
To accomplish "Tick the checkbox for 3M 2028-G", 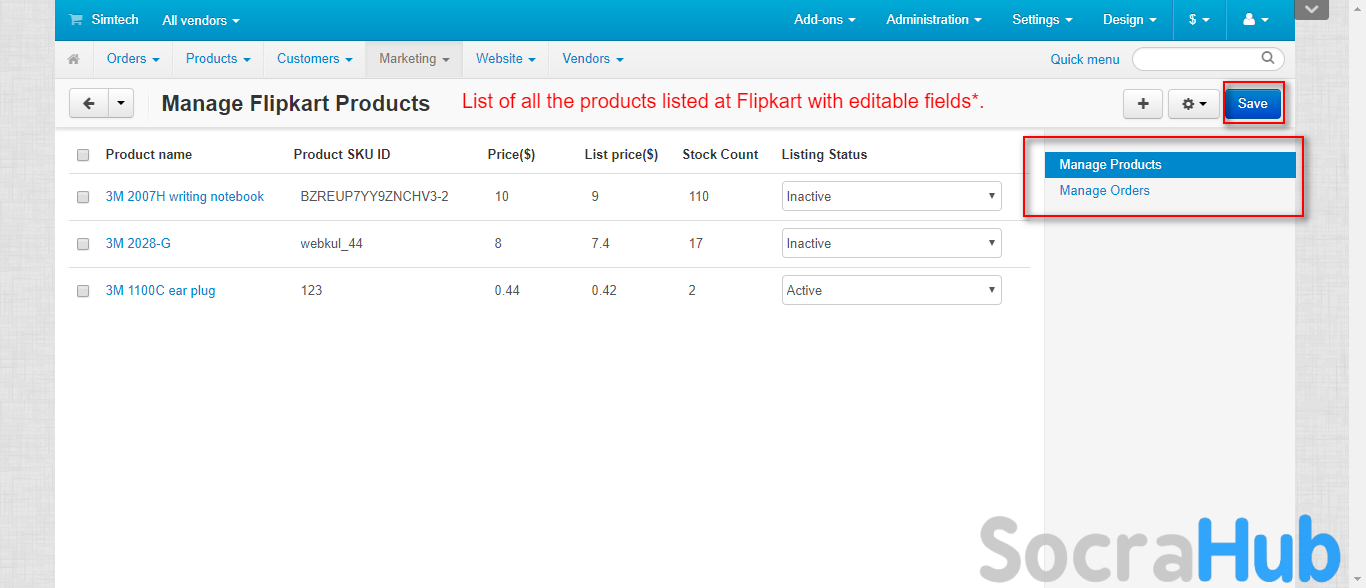I will 83,244.
